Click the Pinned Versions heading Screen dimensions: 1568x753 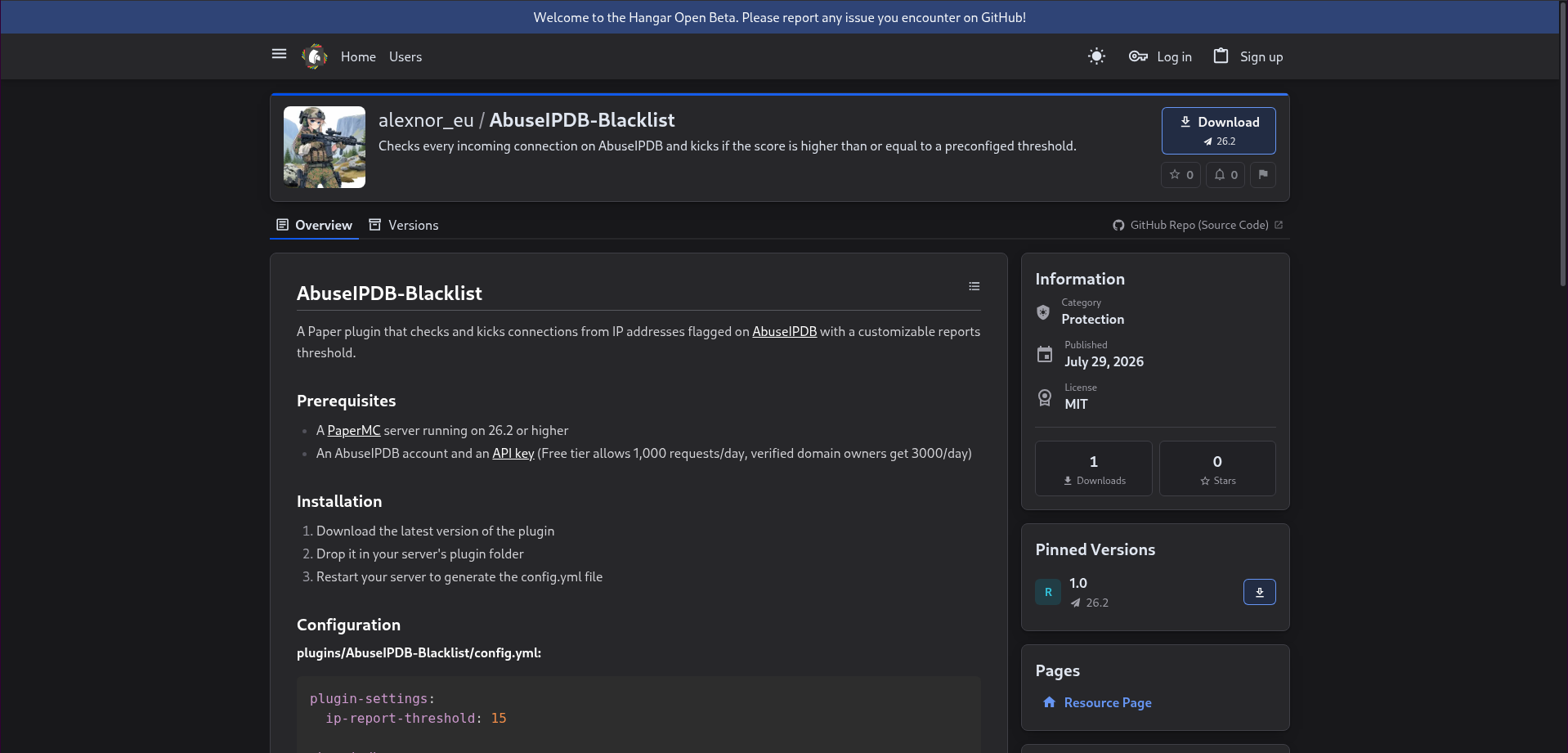[1095, 549]
